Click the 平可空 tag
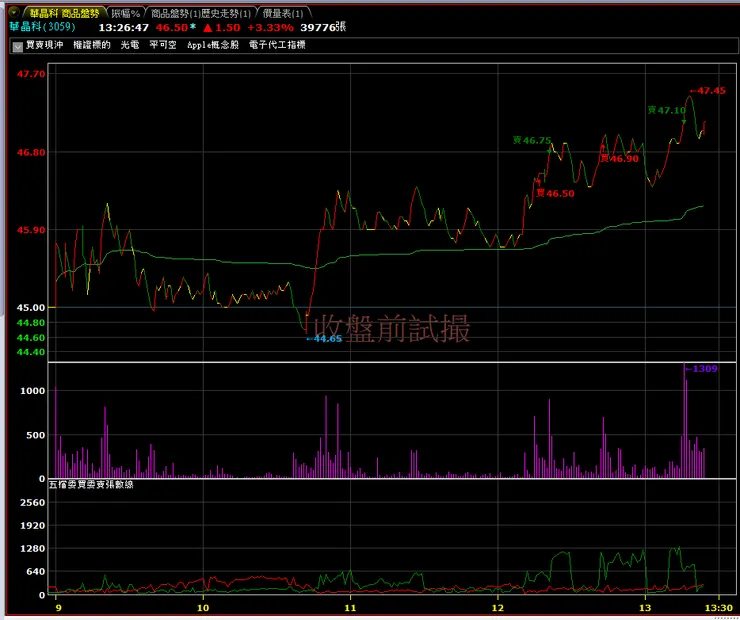The height and width of the screenshot is (620, 740). 163,45
